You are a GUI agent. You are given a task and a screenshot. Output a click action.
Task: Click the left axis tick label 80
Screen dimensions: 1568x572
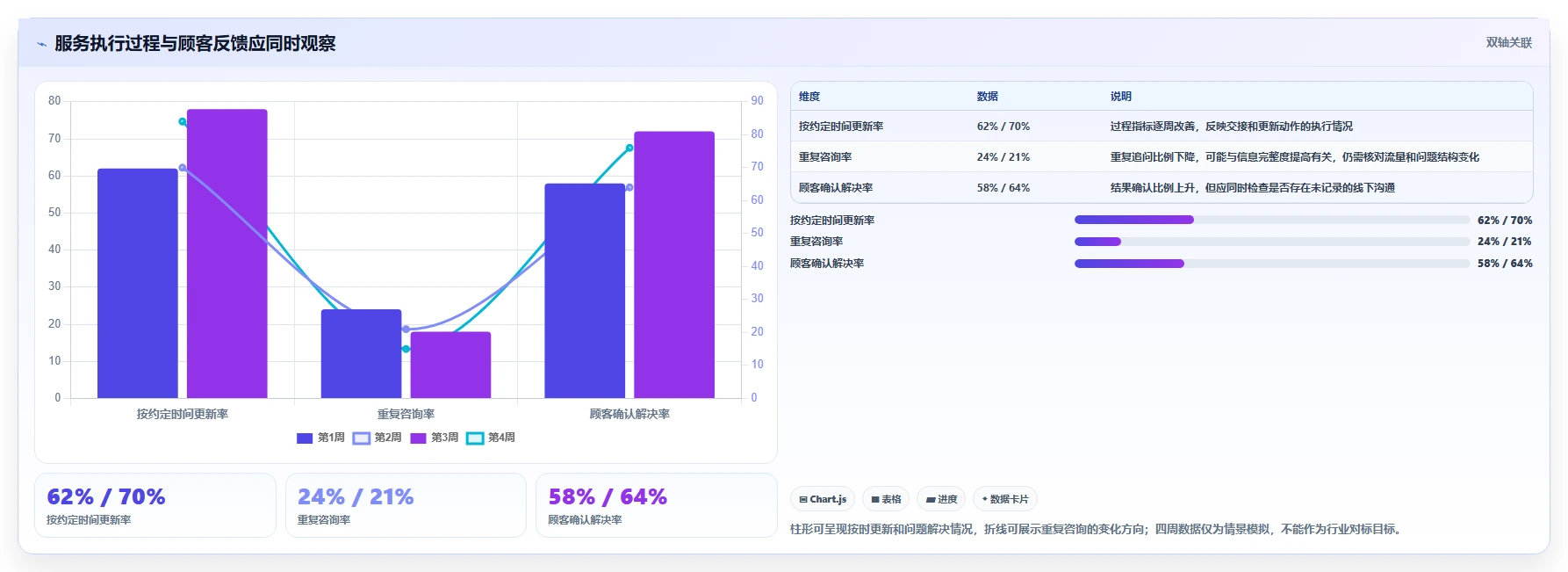pos(54,101)
